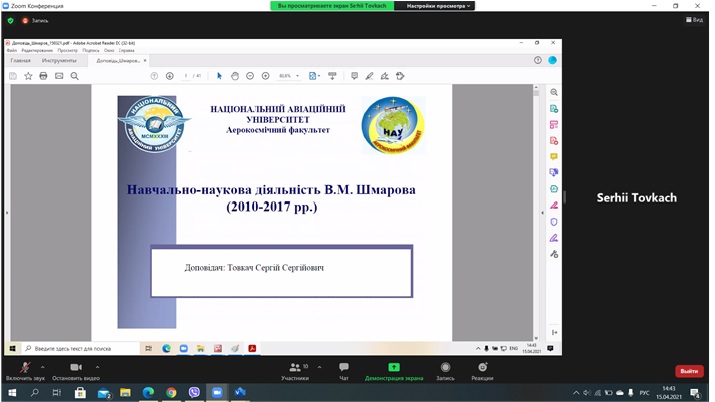The image size is (715, 402).
Task: Click the green Демонстрация экрана share button
Action: point(394,370)
